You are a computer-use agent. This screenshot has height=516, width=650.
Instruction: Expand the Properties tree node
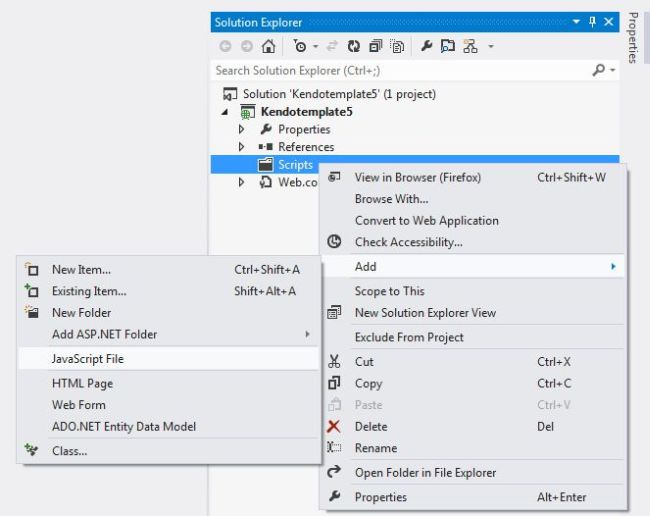point(241,129)
